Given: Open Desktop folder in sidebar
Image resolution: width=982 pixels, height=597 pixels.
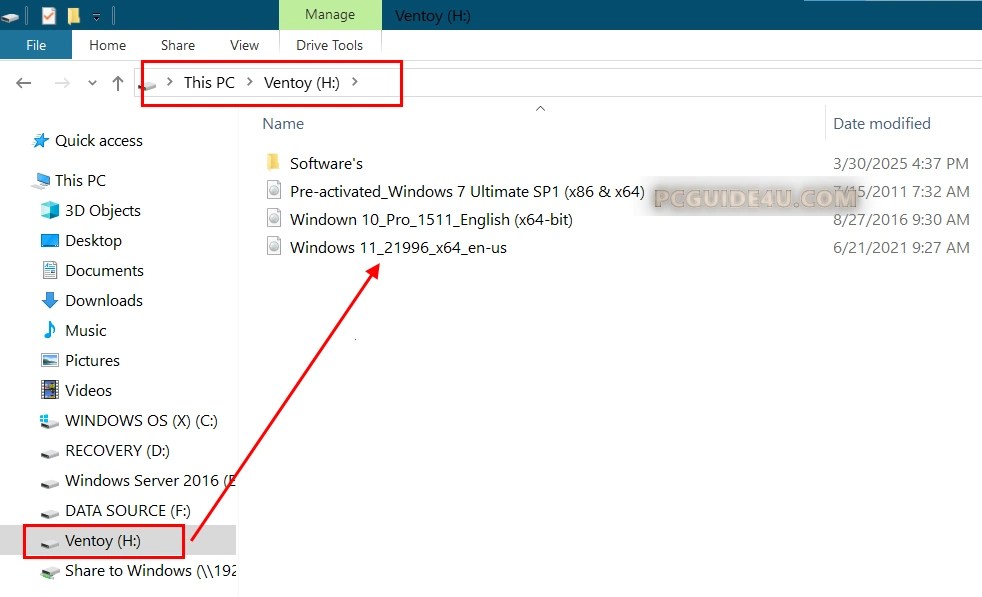Looking at the screenshot, I should click(x=93, y=241).
